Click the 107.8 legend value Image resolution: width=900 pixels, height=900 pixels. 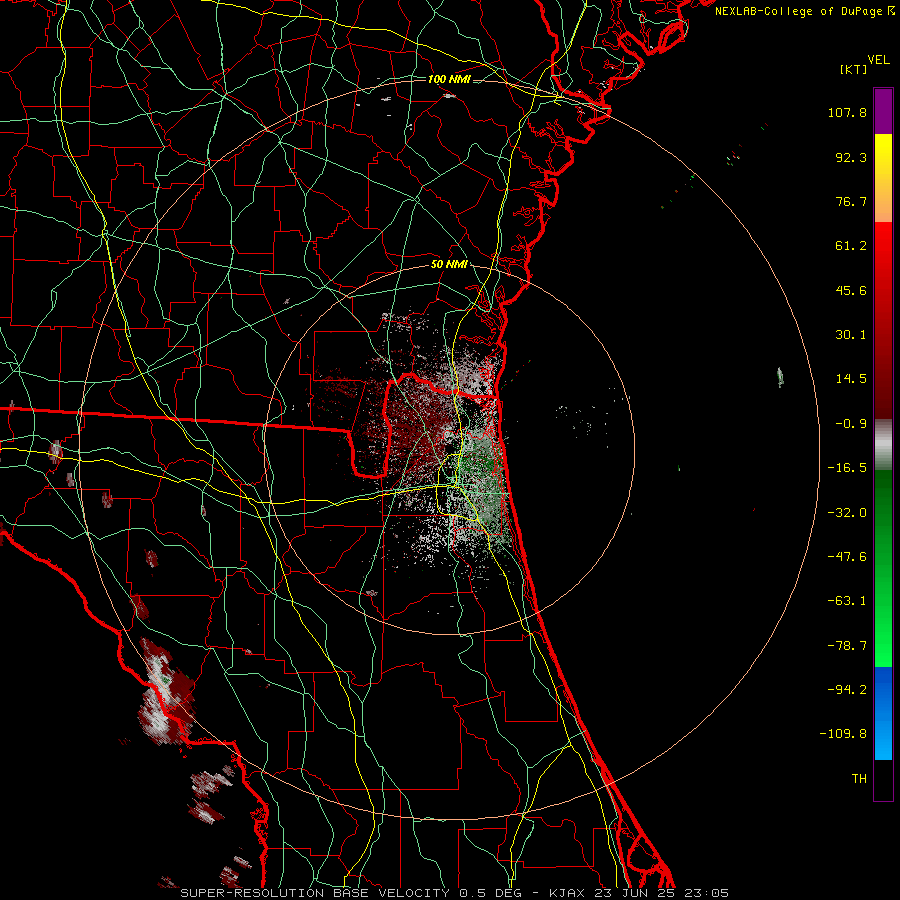pyautogui.click(x=847, y=112)
